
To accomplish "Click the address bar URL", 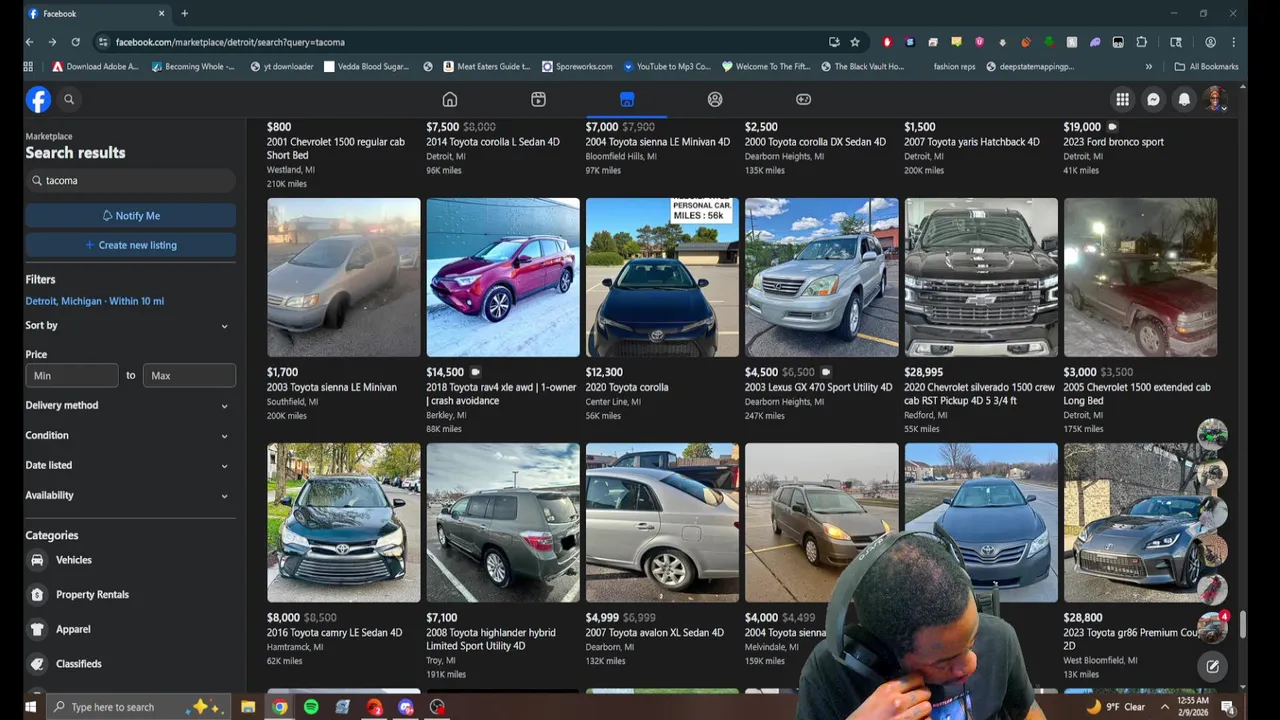I will pos(230,42).
